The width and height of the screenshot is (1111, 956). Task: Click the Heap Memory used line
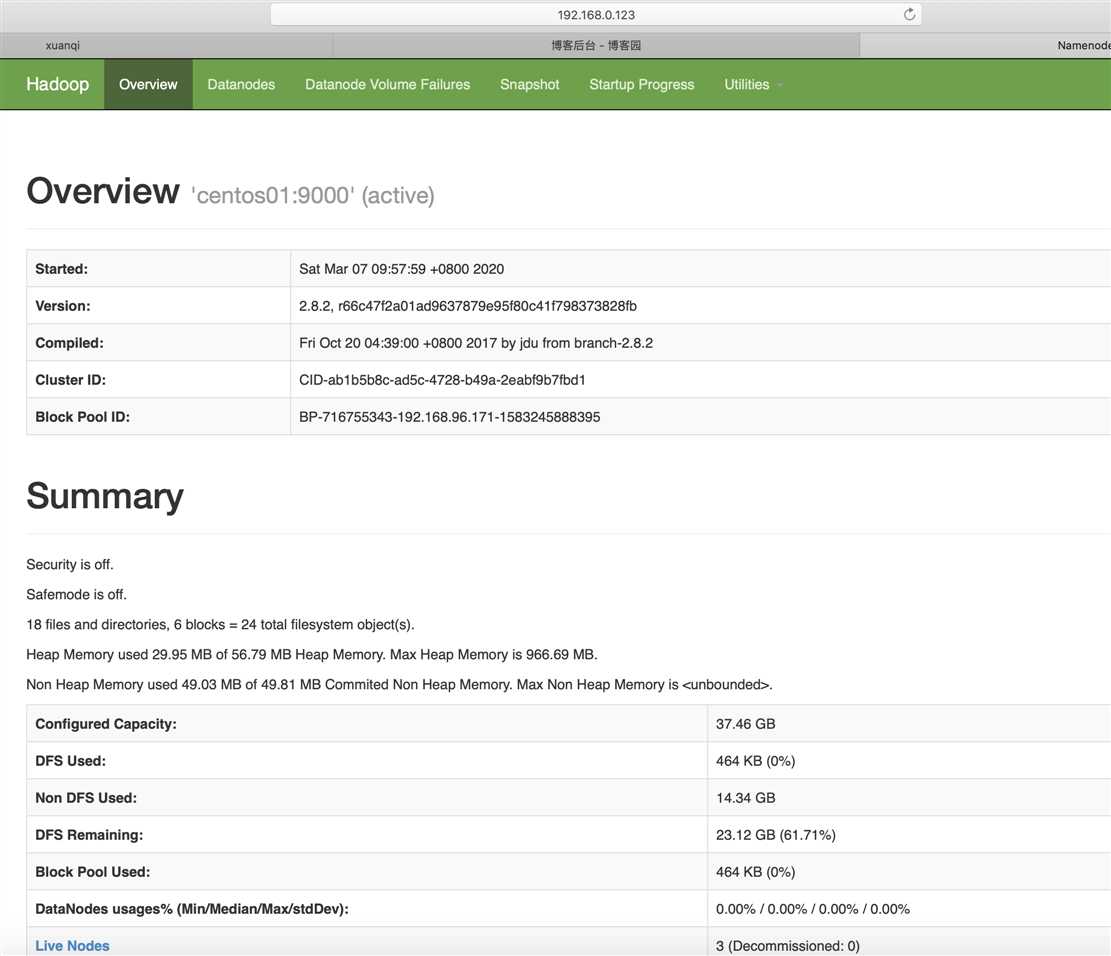point(312,654)
